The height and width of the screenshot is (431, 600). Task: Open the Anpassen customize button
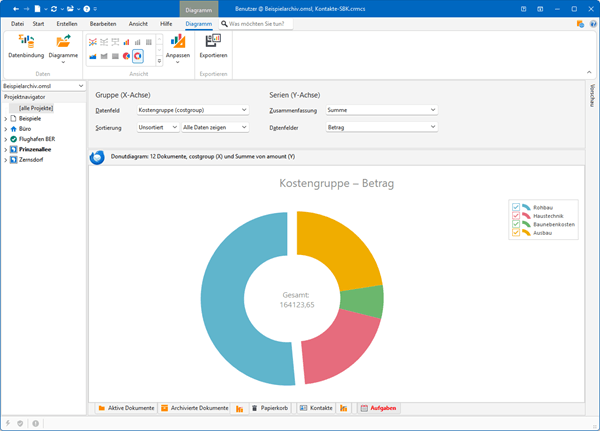tap(178, 48)
